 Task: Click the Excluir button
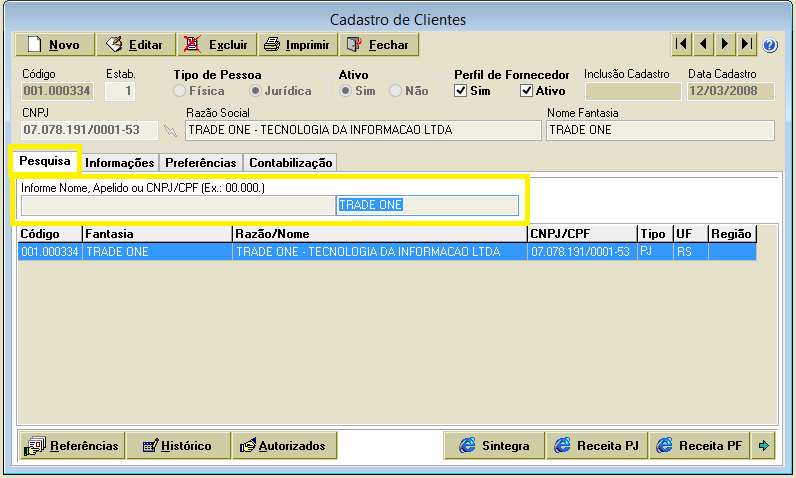tap(217, 45)
